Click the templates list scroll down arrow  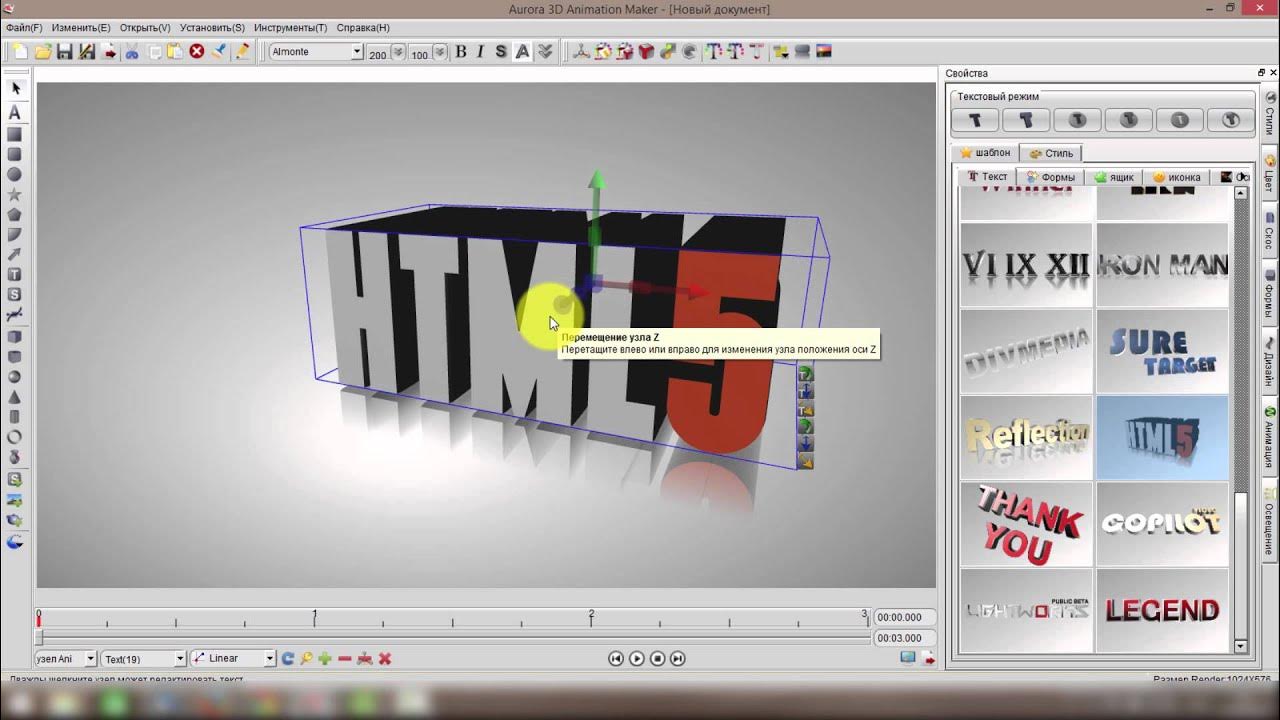coord(1241,647)
